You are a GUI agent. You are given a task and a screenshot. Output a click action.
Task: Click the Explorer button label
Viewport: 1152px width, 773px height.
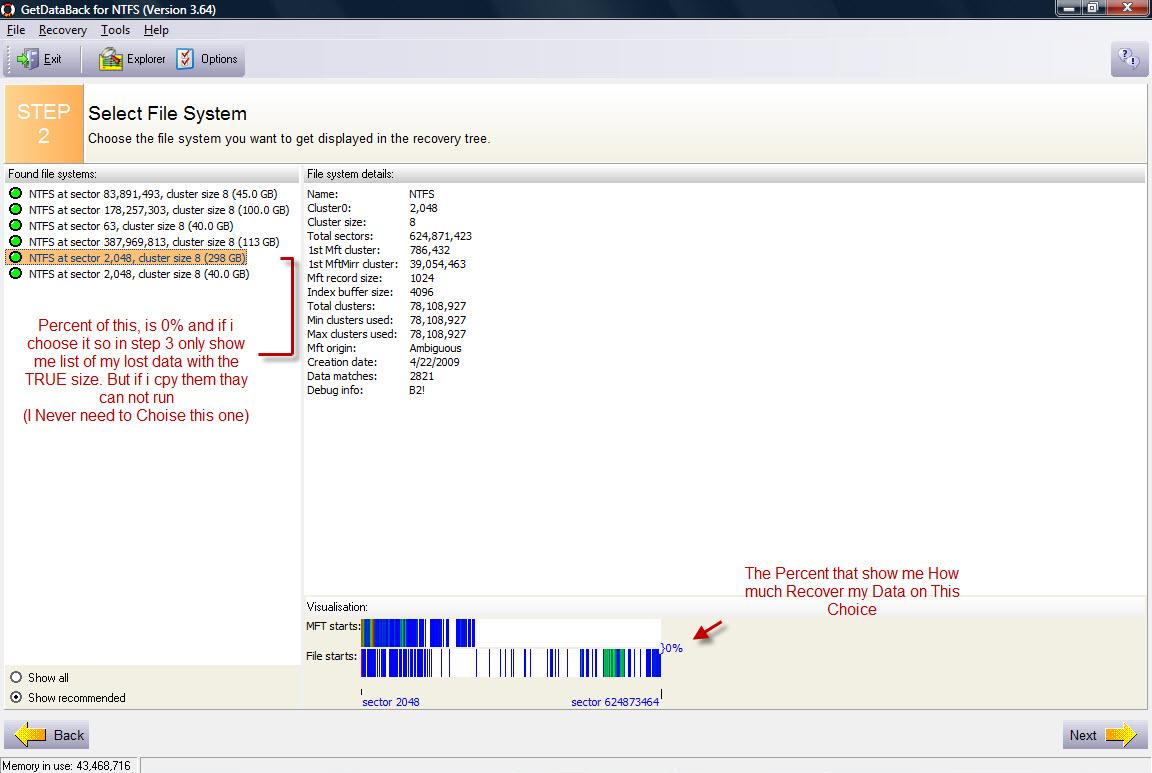coord(146,59)
